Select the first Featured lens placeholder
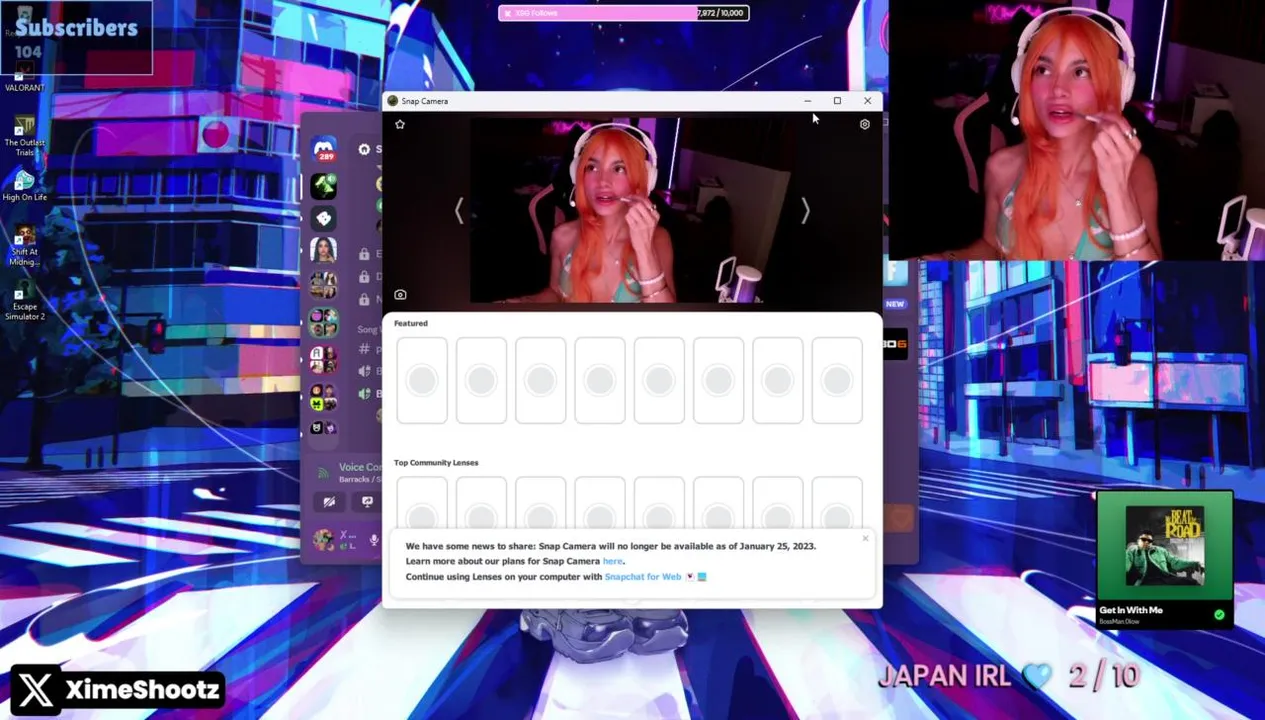 [x=422, y=381]
